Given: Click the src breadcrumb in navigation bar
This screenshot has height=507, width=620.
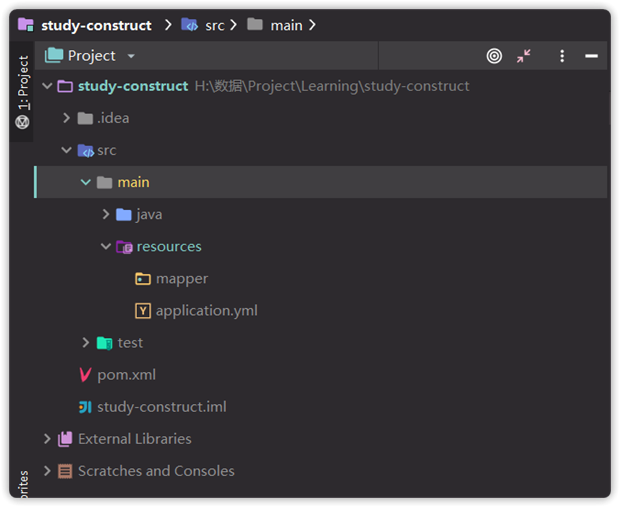Looking at the screenshot, I should [204, 25].
